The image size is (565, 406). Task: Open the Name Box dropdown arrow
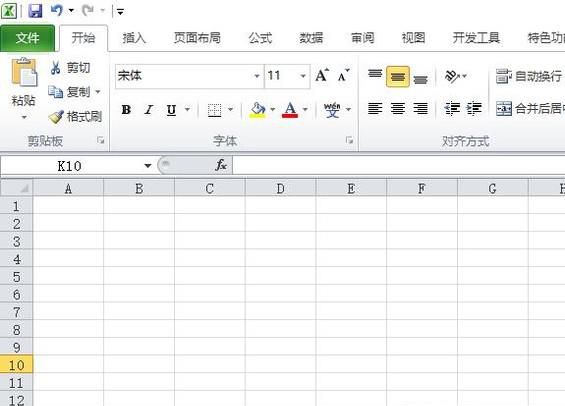point(148,166)
